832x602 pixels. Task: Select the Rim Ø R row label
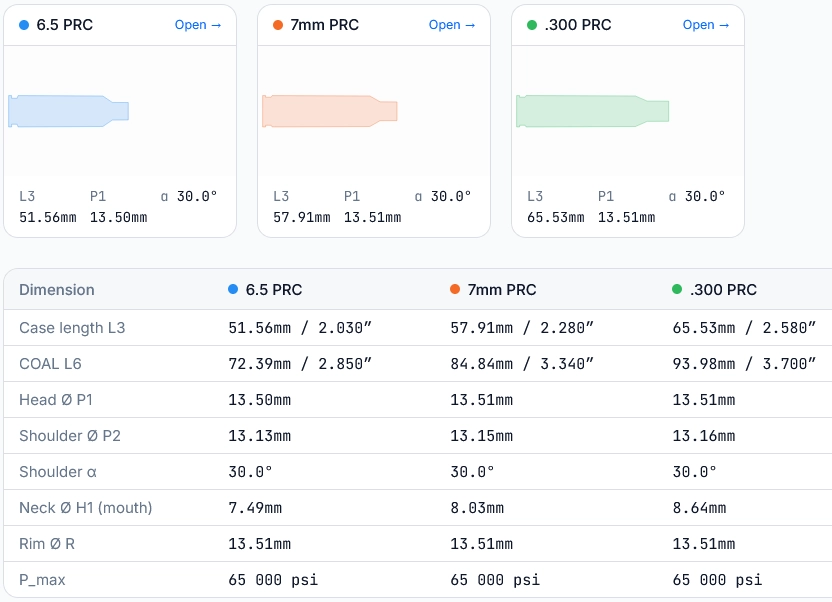[x=47, y=544]
